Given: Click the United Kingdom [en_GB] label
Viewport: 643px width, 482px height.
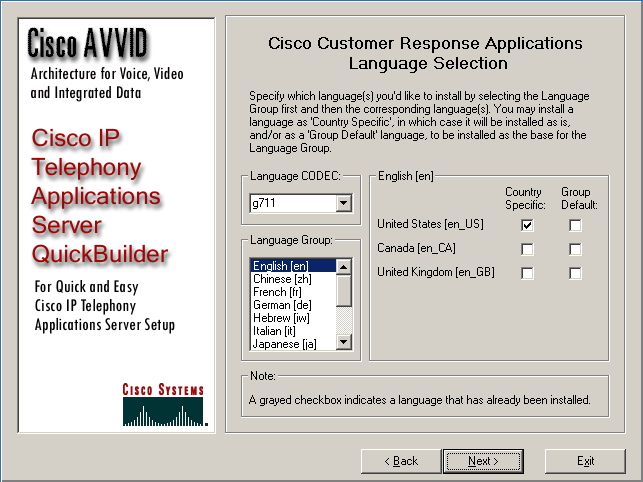Looking at the screenshot, I should pyautogui.click(x=436, y=272).
